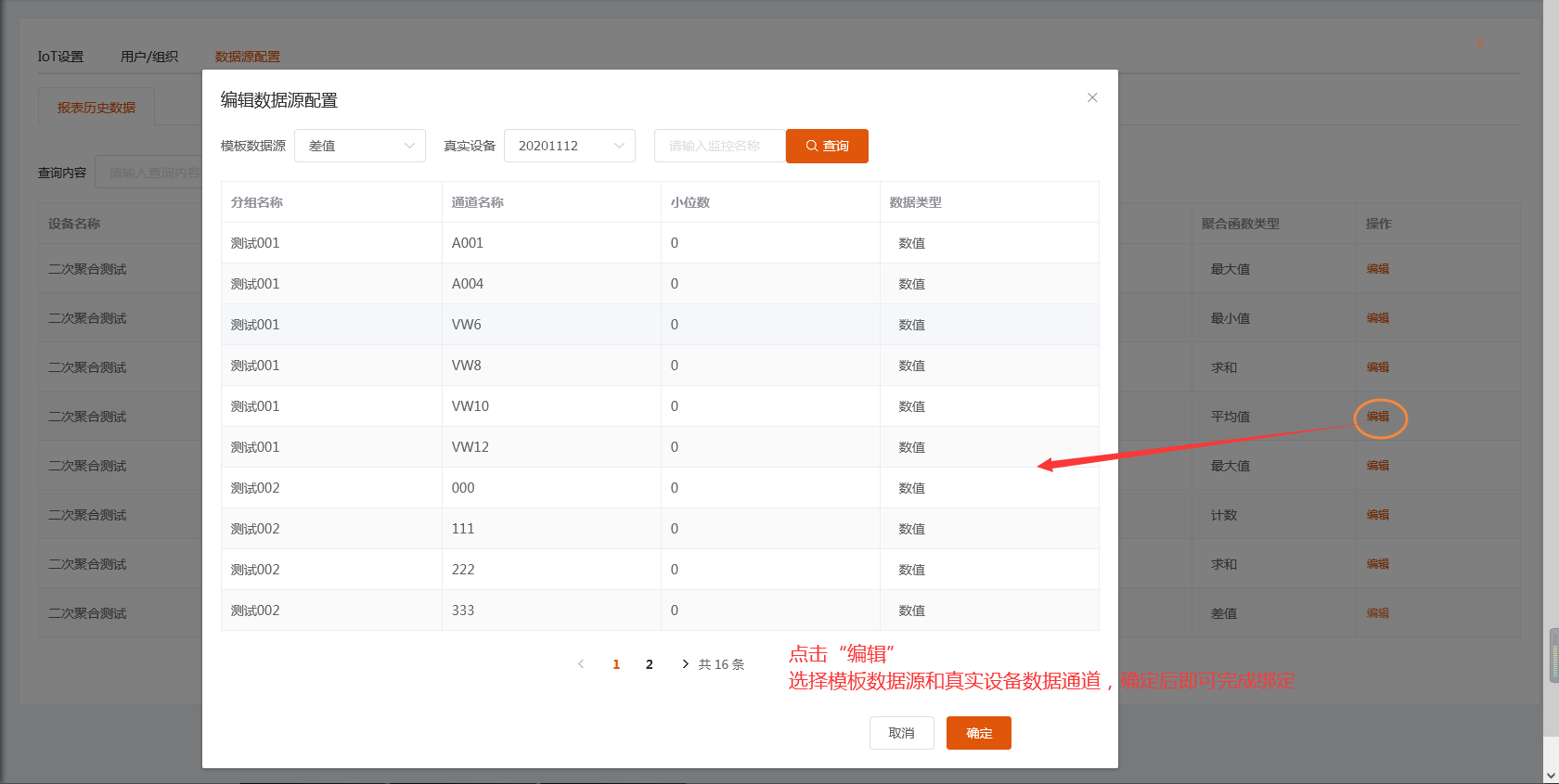Viewport: 1559px width, 784px height.
Task: Select row with channel VW10
Action: tap(660, 406)
